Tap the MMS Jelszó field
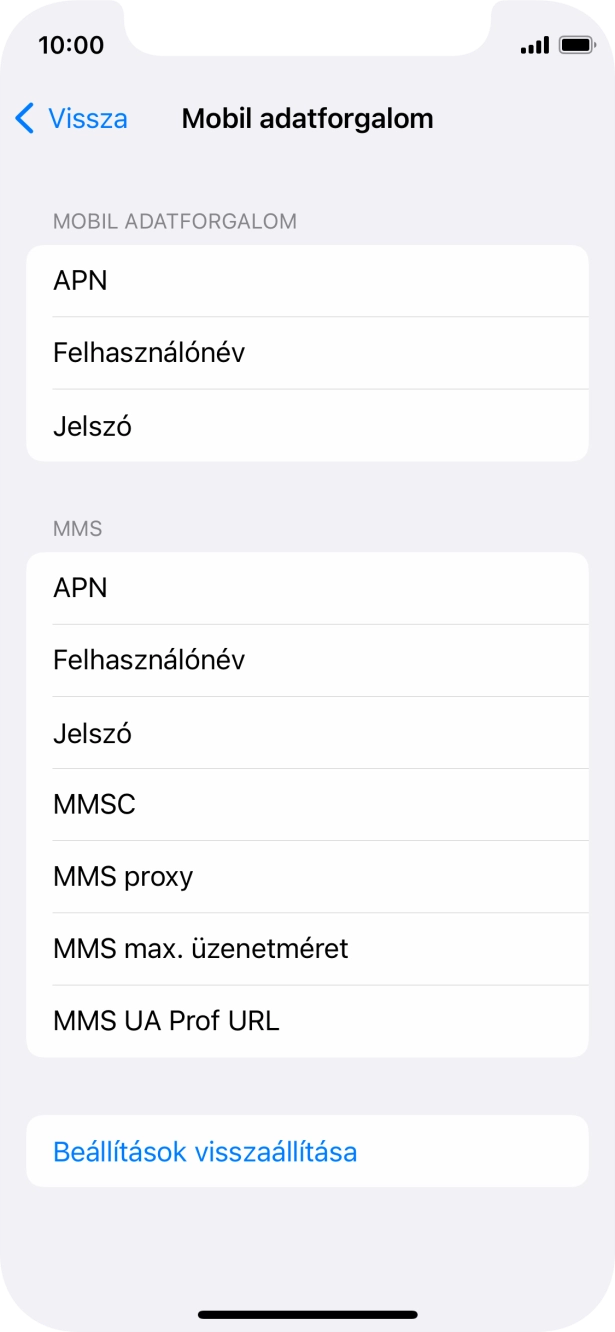 (x=307, y=732)
